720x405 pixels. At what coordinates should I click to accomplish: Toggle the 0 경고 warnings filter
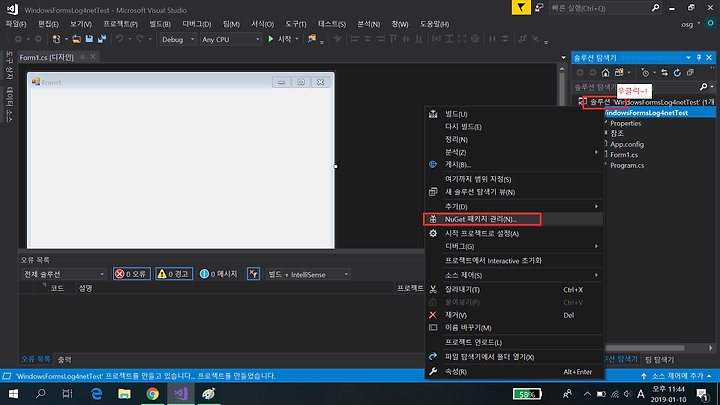(174, 274)
